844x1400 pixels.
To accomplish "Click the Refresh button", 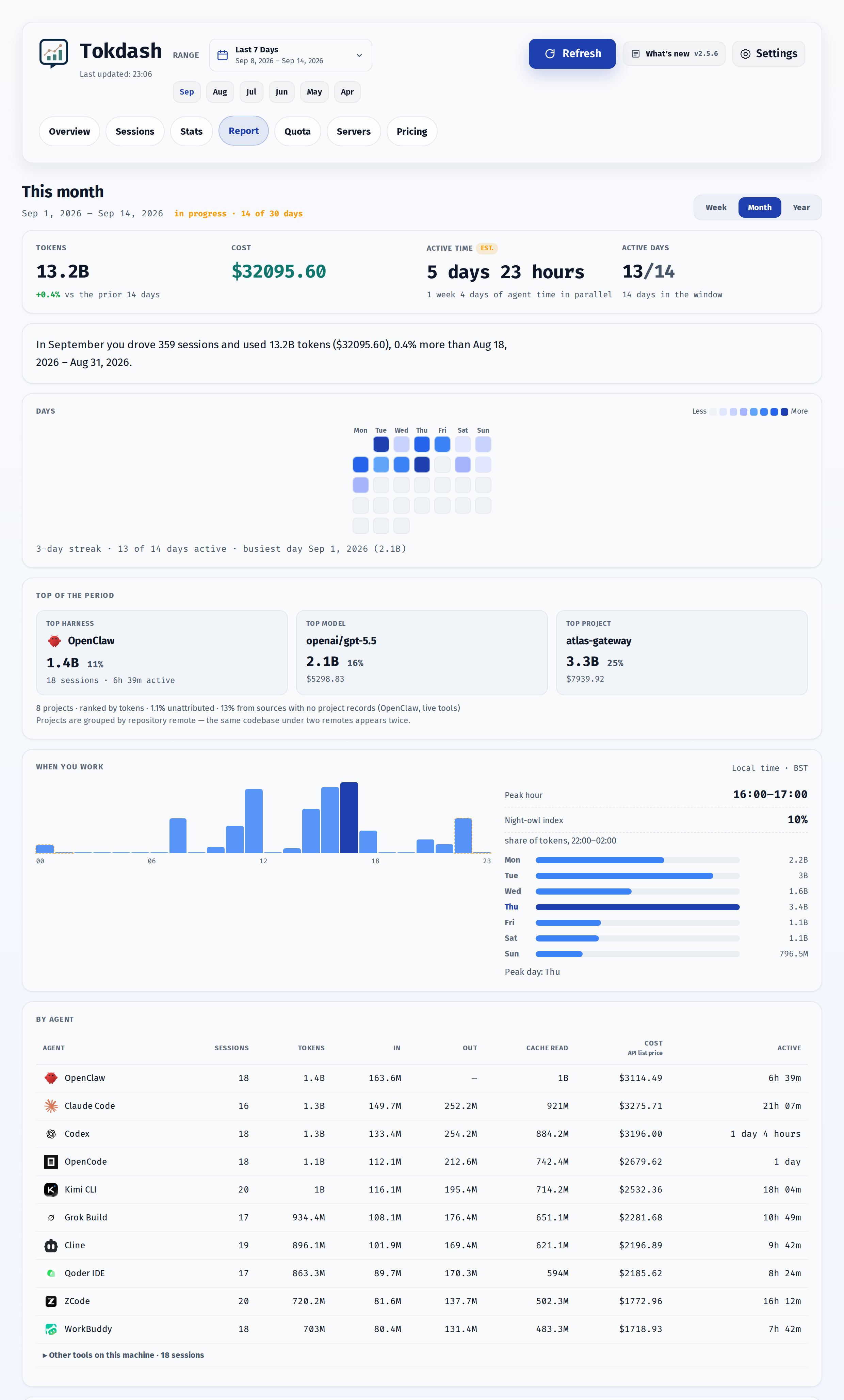I will (x=572, y=53).
